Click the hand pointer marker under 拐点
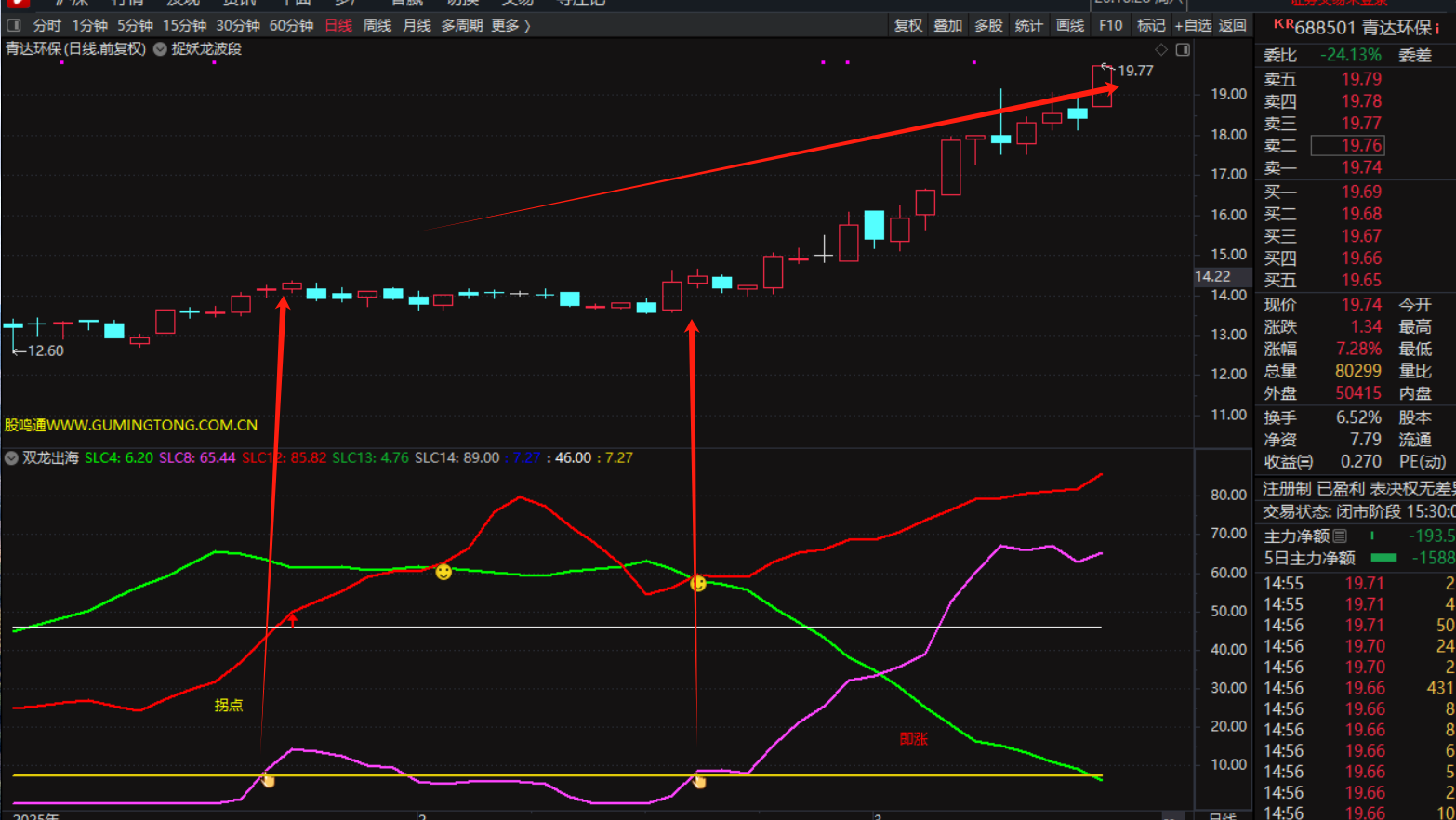This screenshot has height=820, width=1456. 269,781
